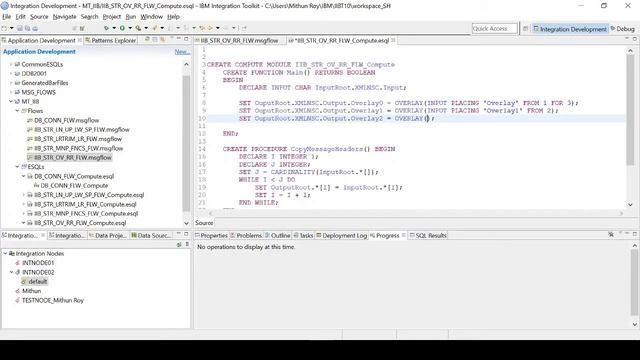640x360 pixels.
Task: Maximize the Application Development panel
Action: tap(186, 39)
